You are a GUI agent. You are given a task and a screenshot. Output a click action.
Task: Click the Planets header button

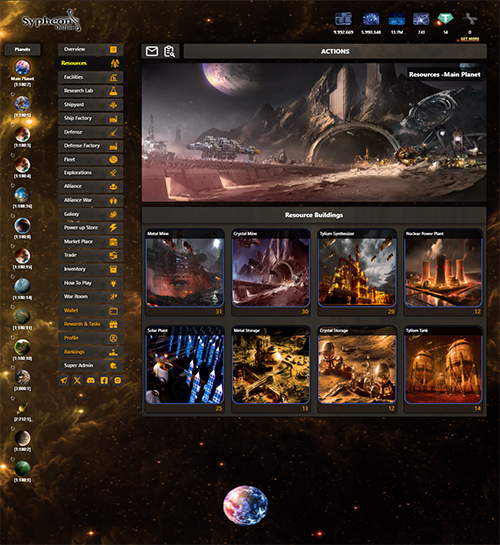pos(23,49)
